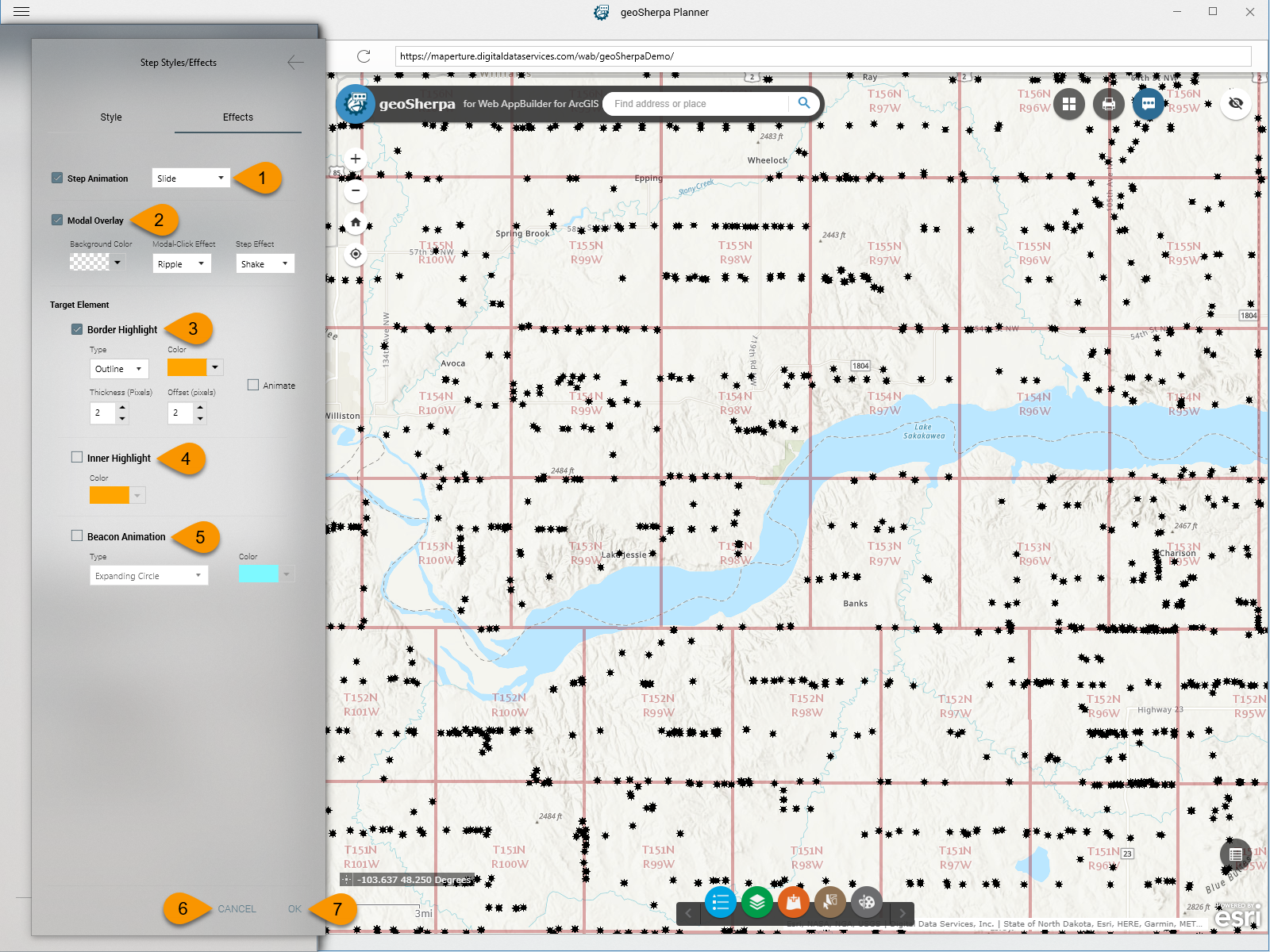This screenshot has width=1270, height=952.
Task: Close the geoSherpa Planner window
Action: 1249,12
